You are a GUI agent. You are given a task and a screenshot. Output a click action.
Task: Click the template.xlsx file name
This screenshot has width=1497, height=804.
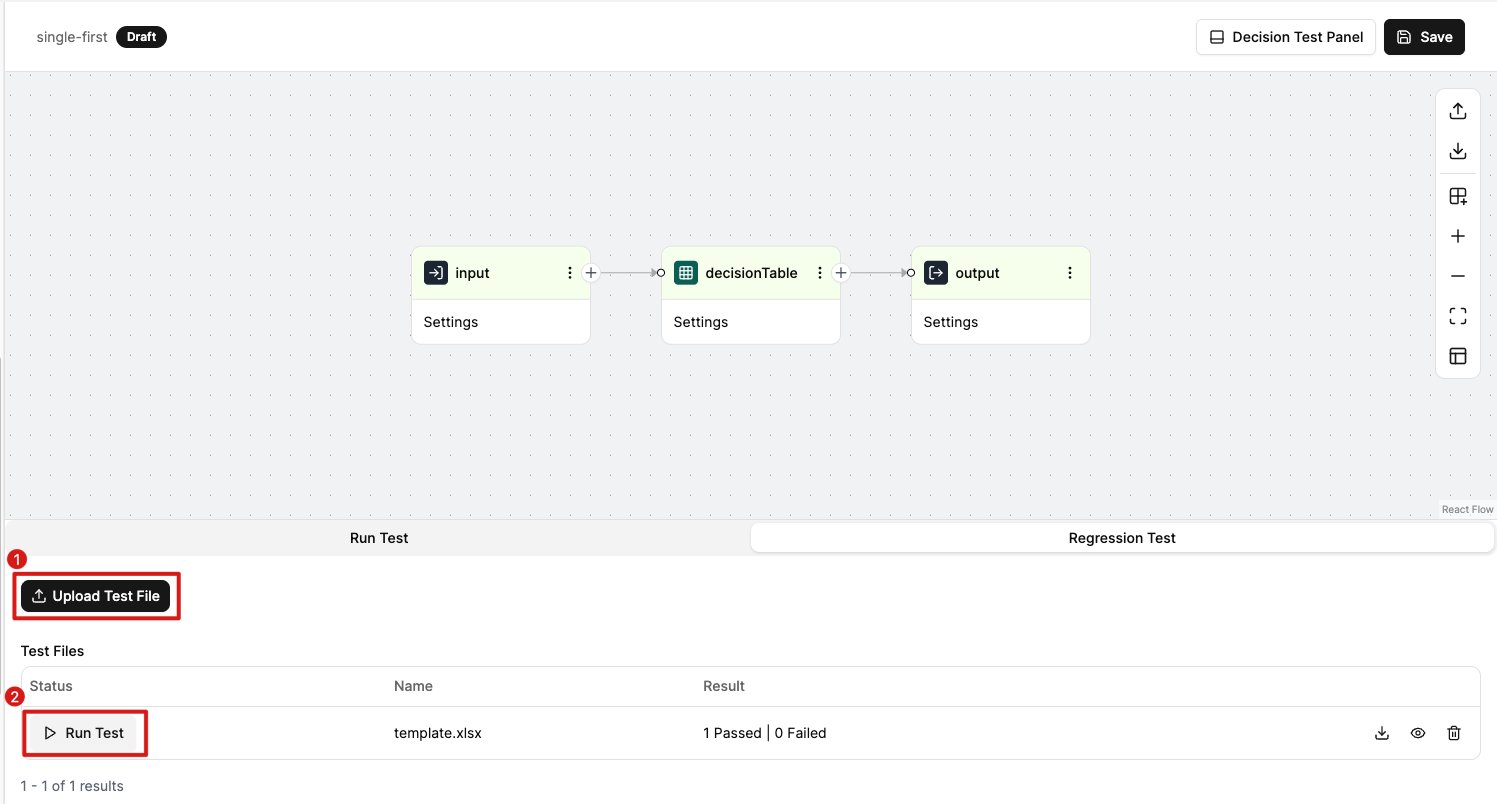point(438,733)
